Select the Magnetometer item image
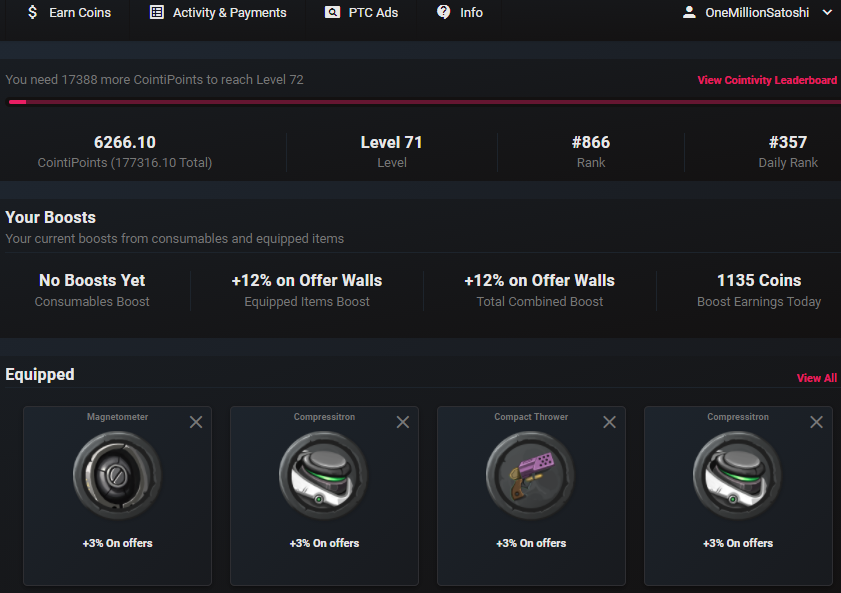Screen dimensions: 841x593 [117, 475]
